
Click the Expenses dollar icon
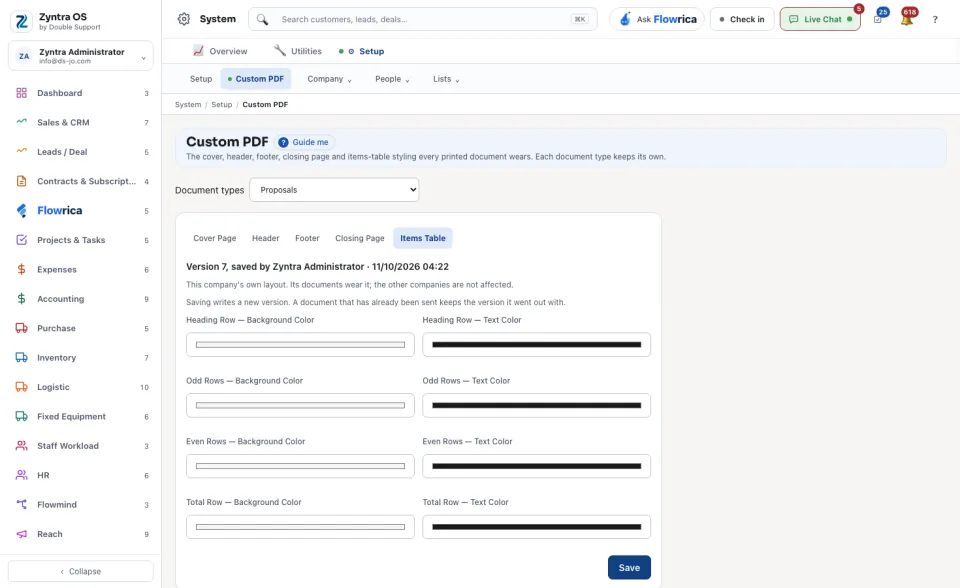tap(21, 270)
